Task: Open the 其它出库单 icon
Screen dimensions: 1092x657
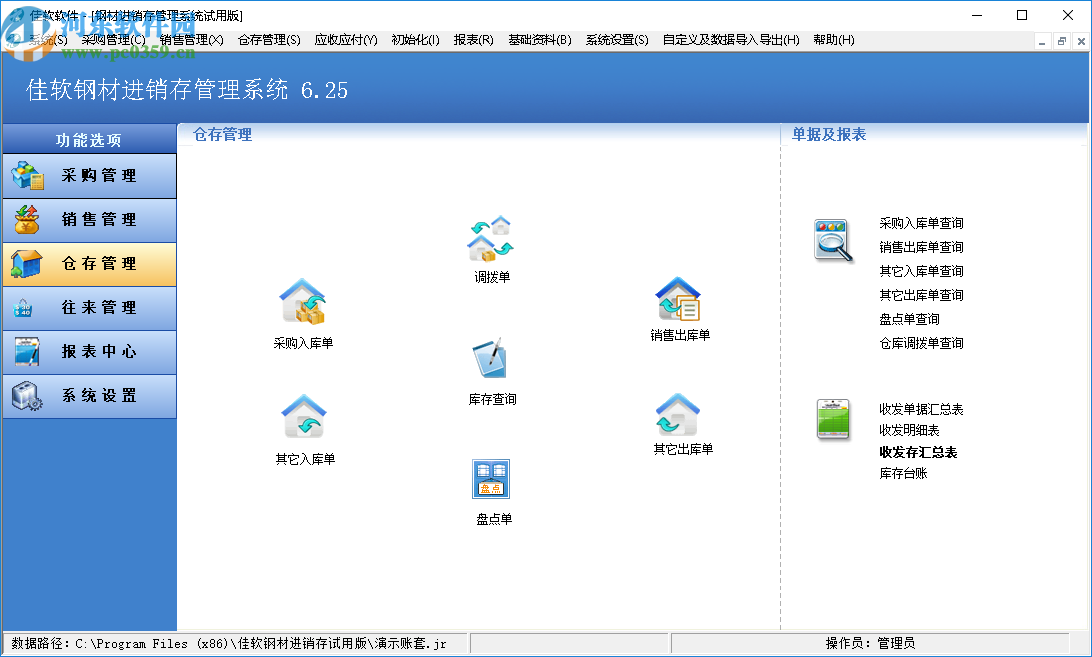Action: [678, 415]
